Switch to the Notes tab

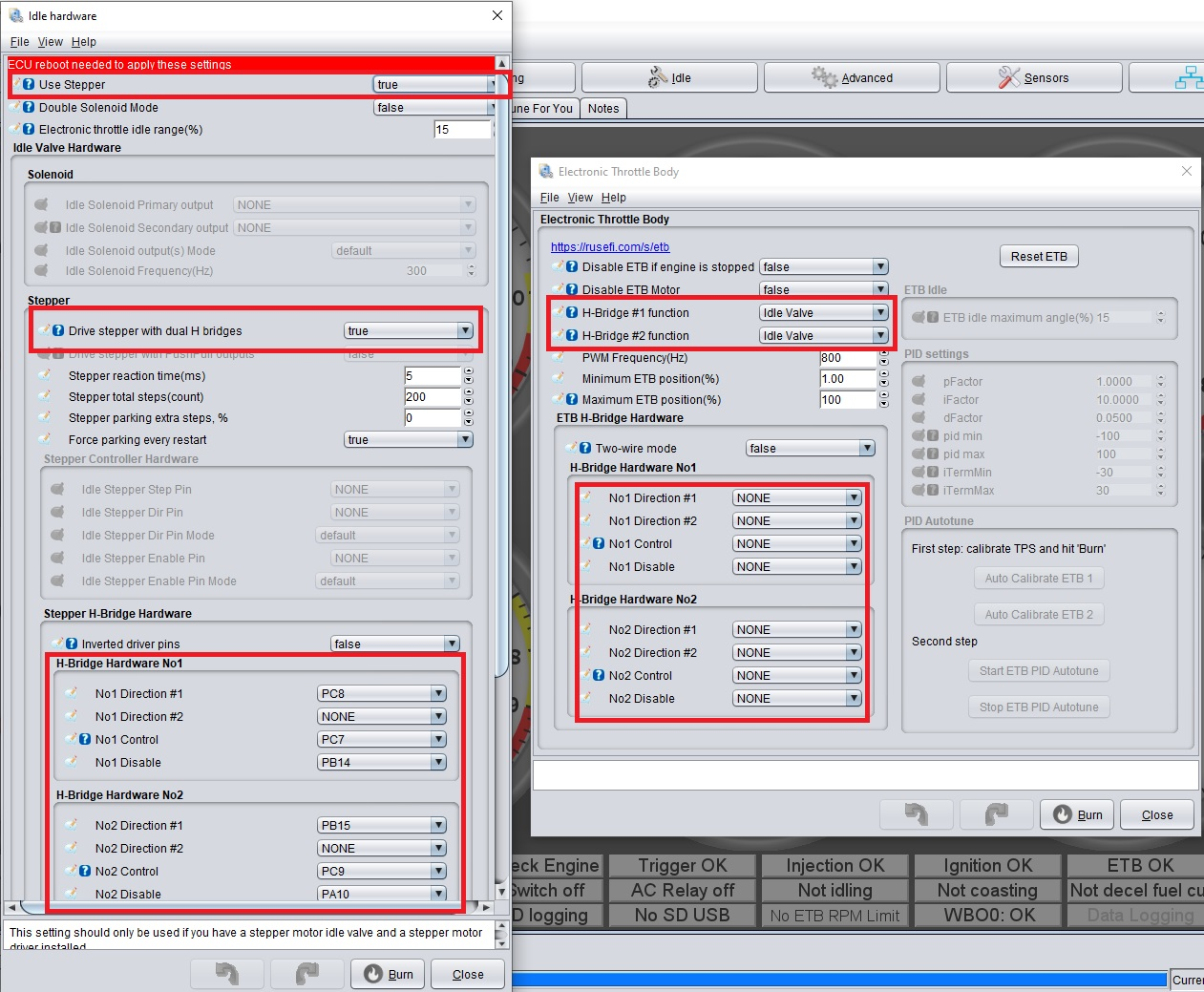(x=602, y=109)
